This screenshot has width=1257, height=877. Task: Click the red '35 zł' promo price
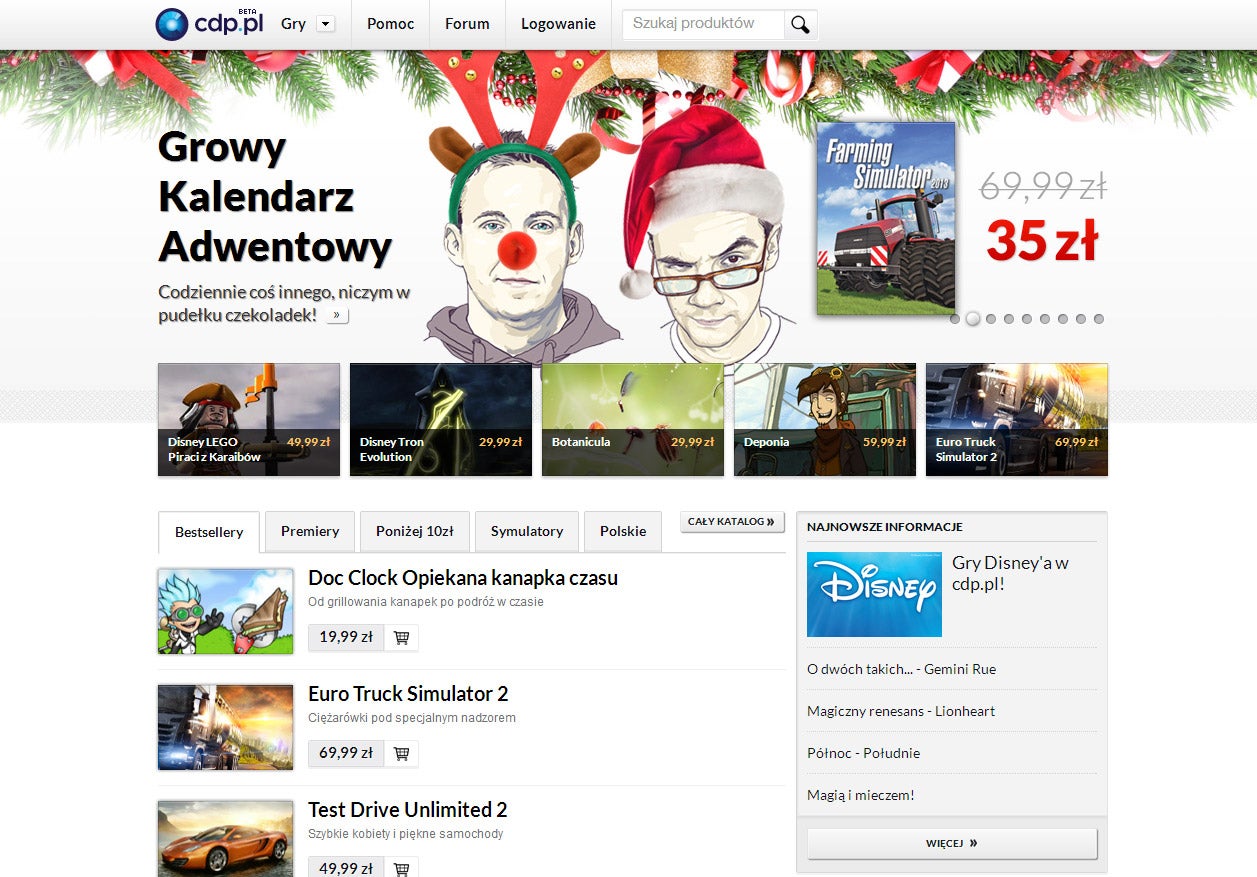coord(1042,241)
